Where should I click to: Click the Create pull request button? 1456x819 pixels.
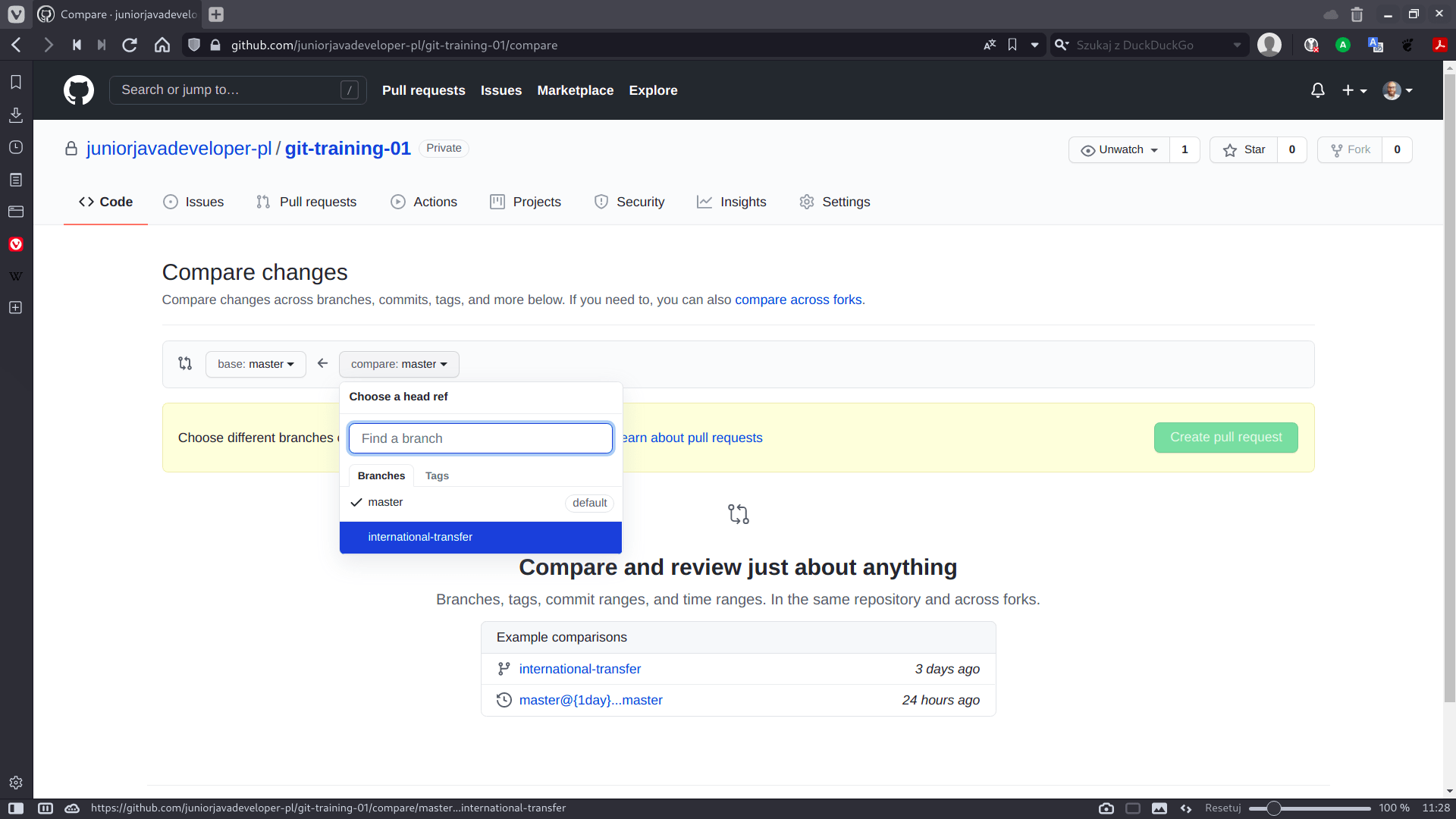1226,437
